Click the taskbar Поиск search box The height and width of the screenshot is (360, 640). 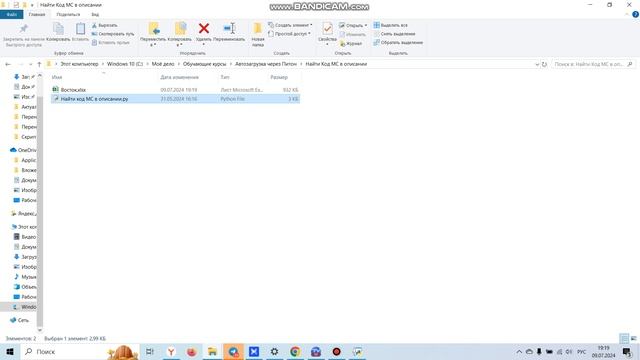pos(80,351)
